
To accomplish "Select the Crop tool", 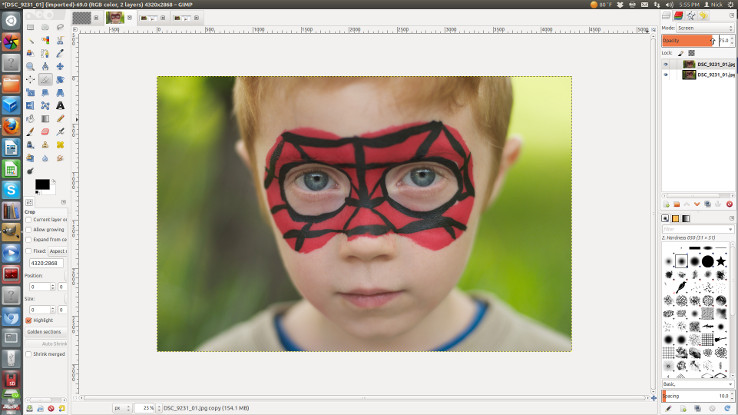I will point(45,80).
